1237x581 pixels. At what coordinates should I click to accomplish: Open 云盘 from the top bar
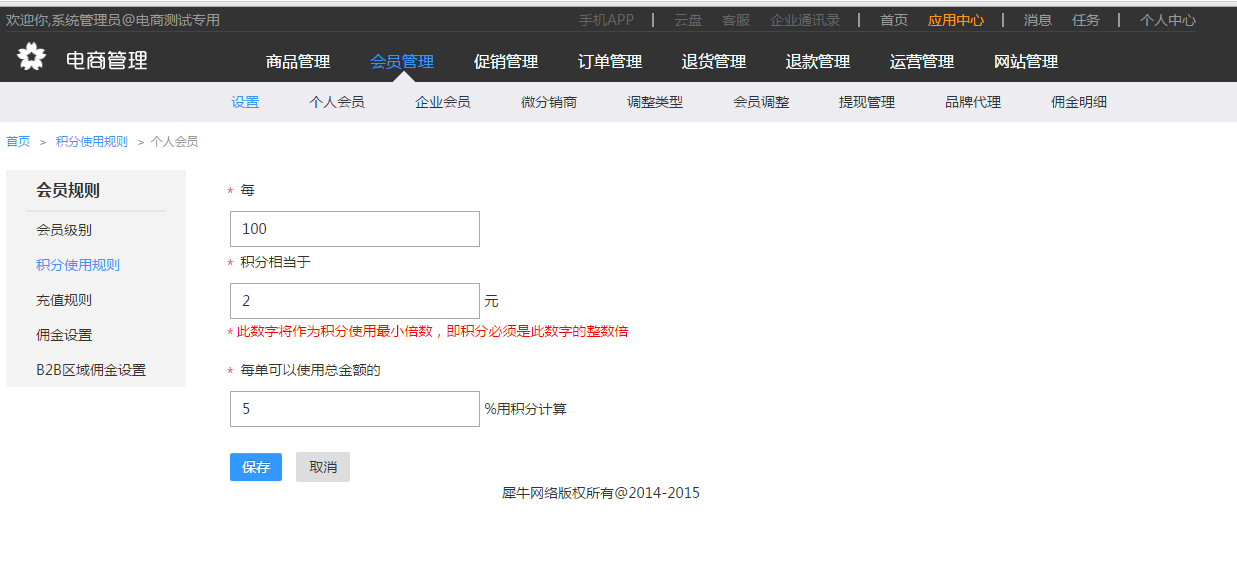[x=688, y=20]
